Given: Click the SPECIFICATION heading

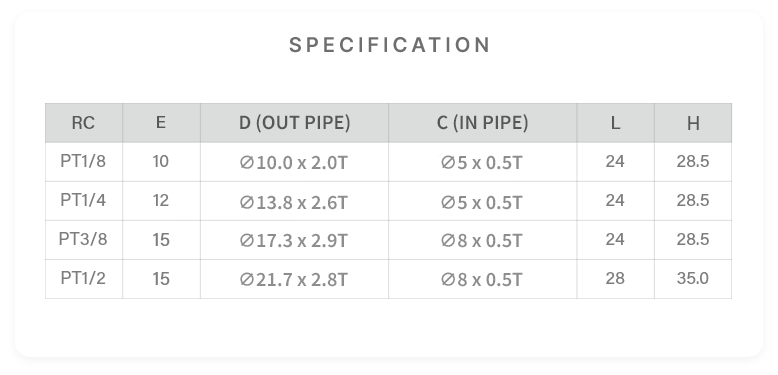Looking at the screenshot, I should (x=389, y=45).
